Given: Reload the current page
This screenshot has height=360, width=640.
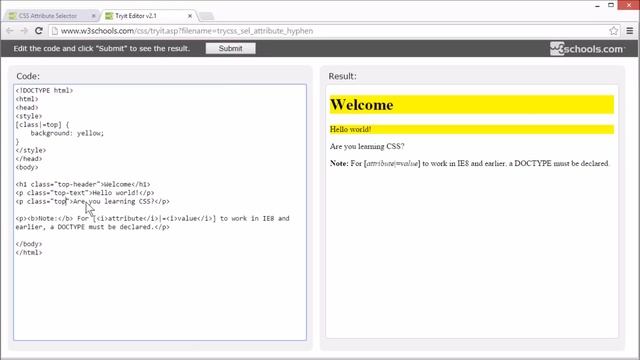Looking at the screenshot, I should click(39, 31).
